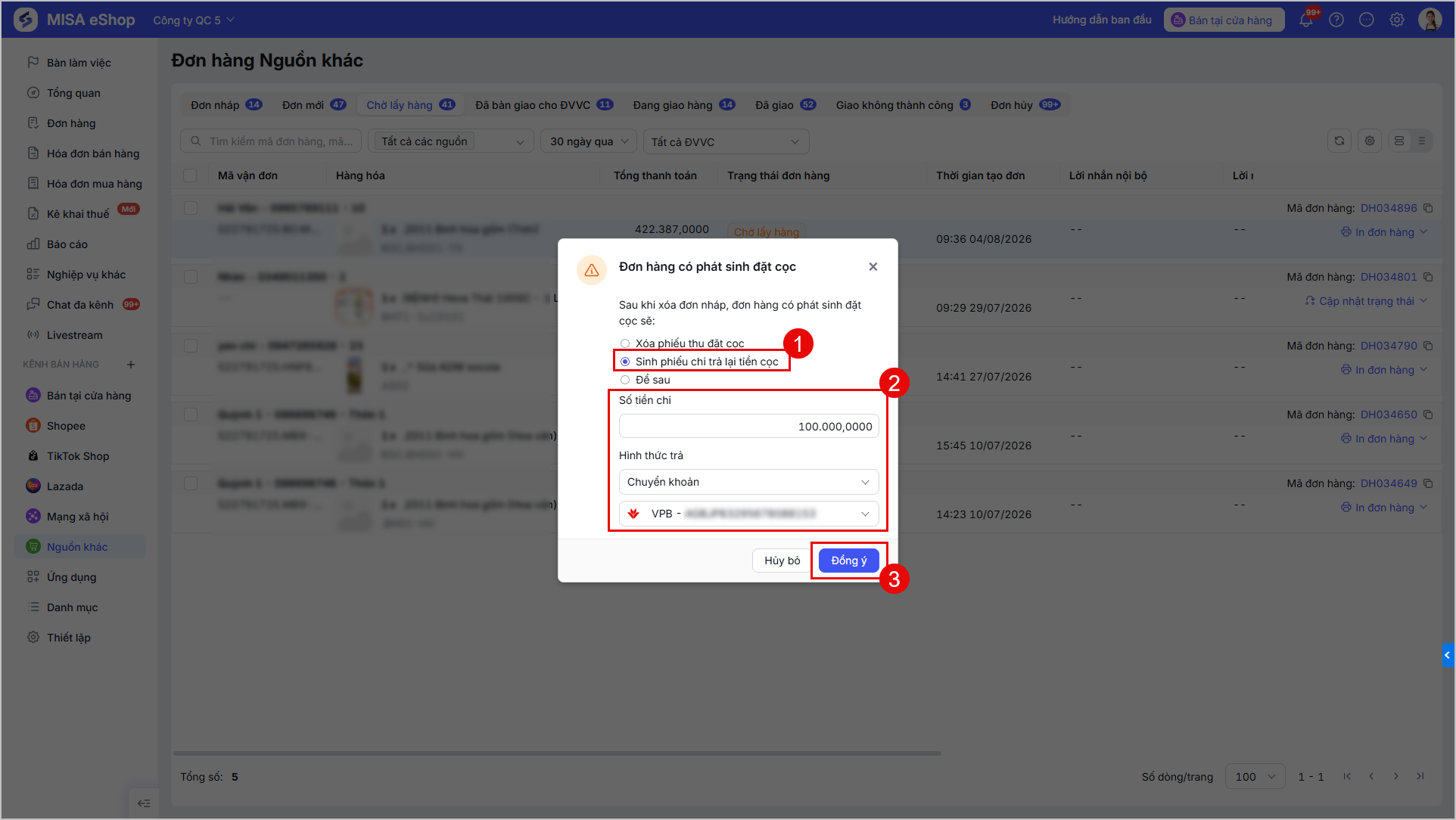This screenshot has width=1456, height=820.
Task: Click the horizontal scrollbar under the table
Action: click(557, 753)
